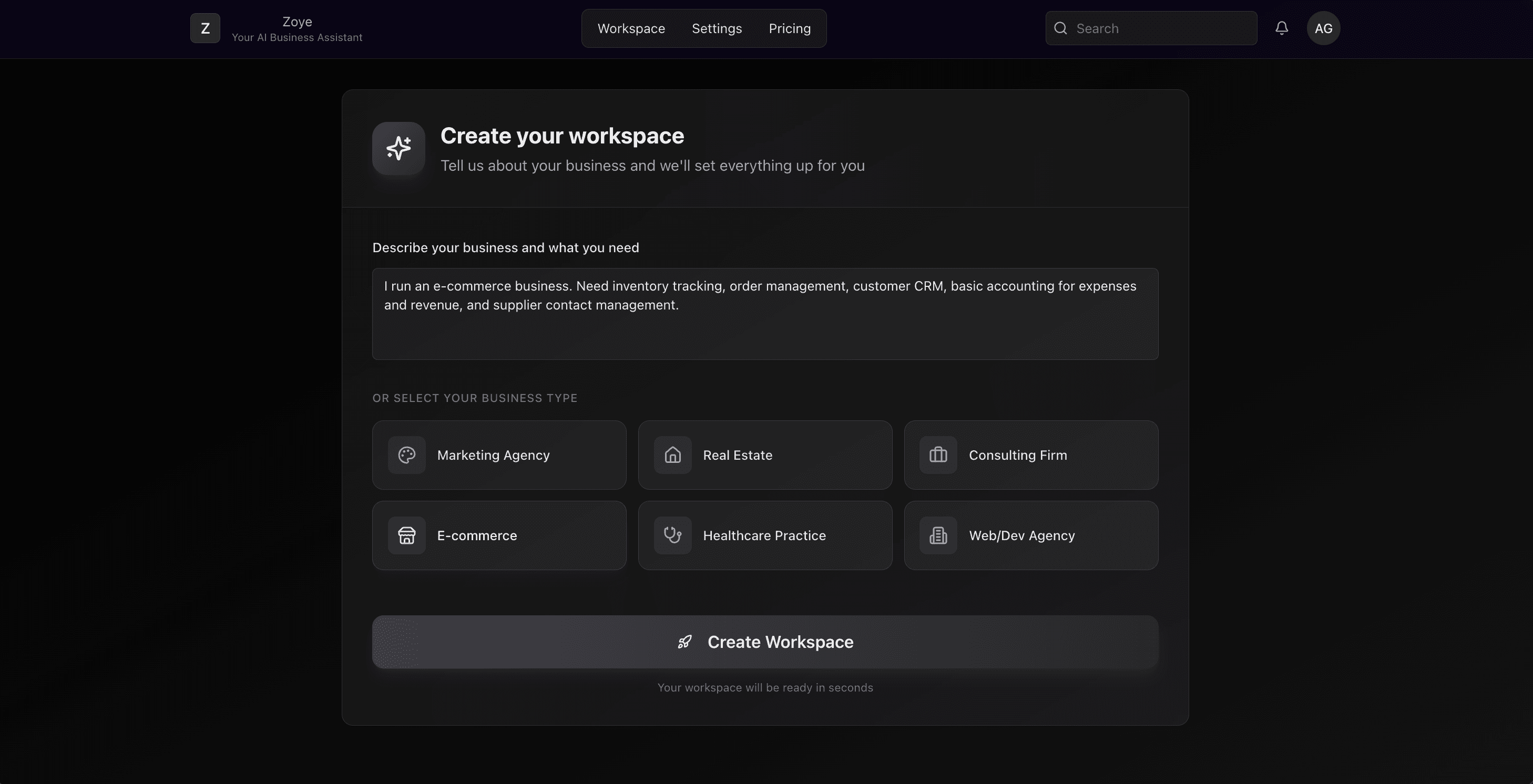1533x784 pixels.
Task: Go to the Pricing nav tab
Action: point(789,28)
